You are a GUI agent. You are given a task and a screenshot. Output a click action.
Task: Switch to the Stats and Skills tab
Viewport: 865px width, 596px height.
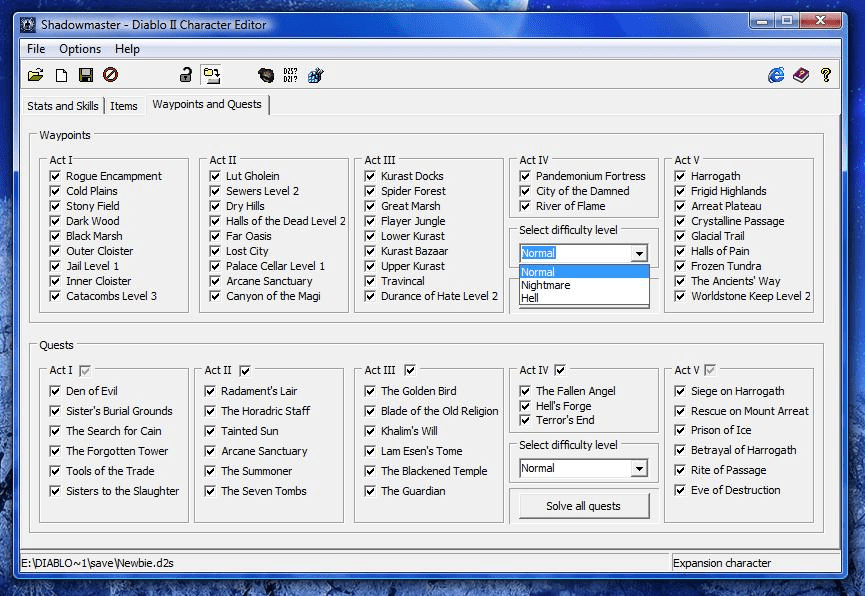[x=63, y=106]
